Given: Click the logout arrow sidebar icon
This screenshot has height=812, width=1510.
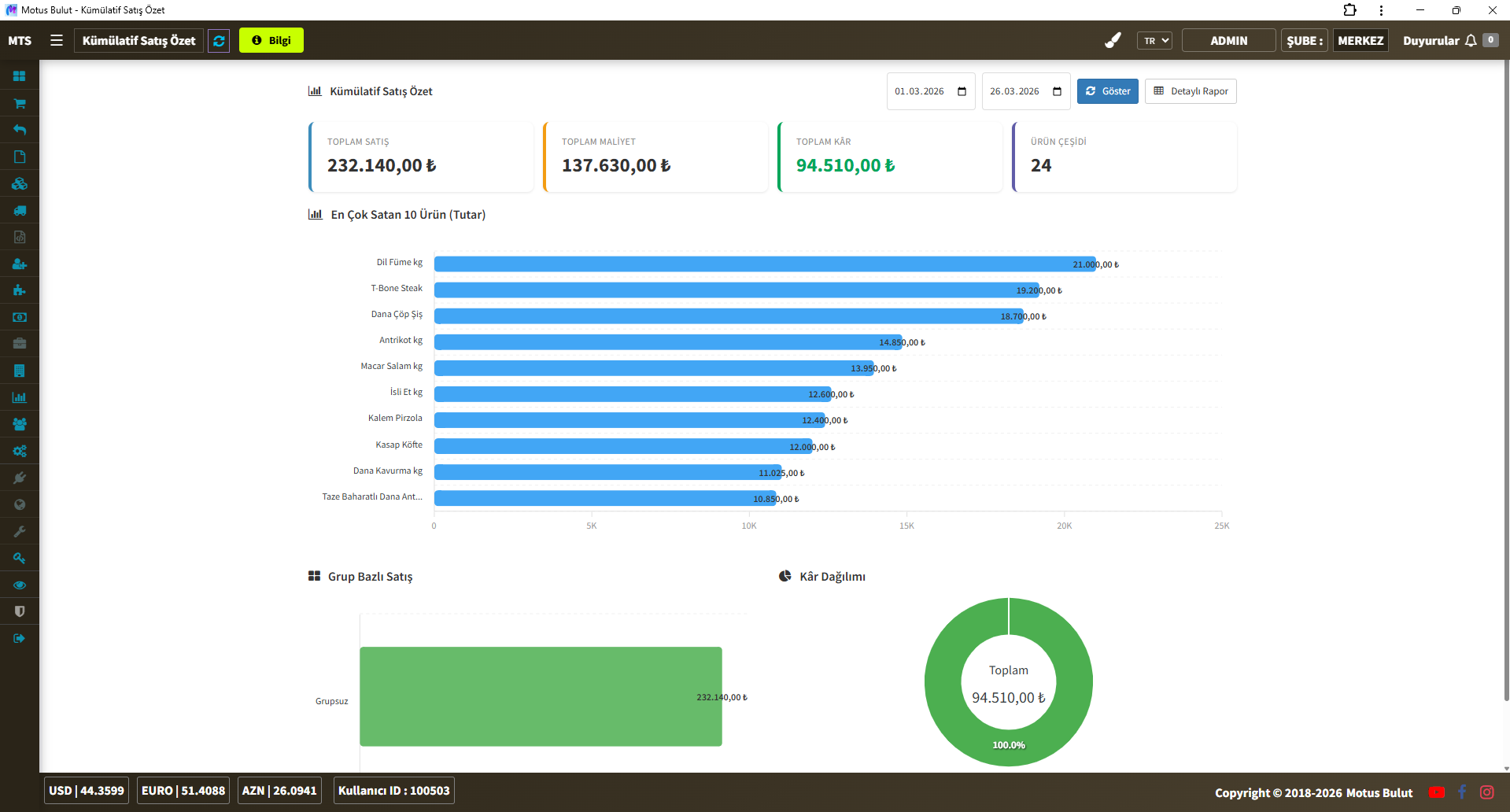Looking at the screenshot, I should coord(20,638).
